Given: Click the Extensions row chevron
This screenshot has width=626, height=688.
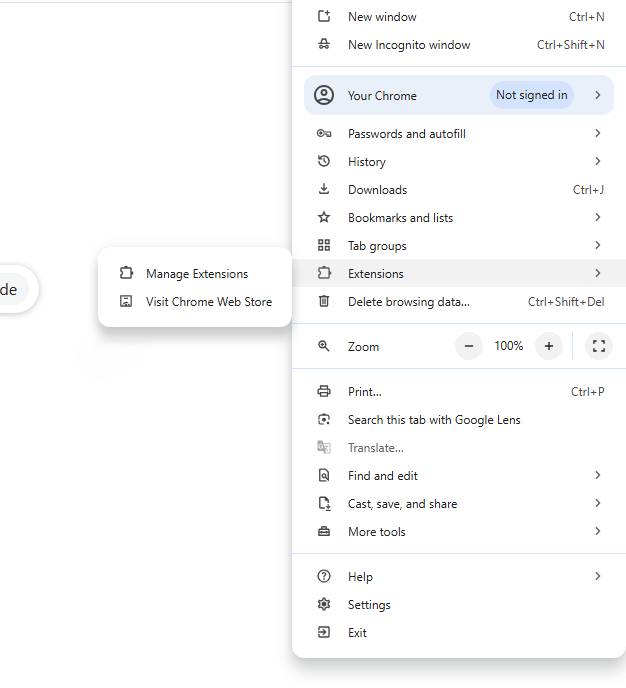Looking at the screenshot, I should click(x=597, y=273).
